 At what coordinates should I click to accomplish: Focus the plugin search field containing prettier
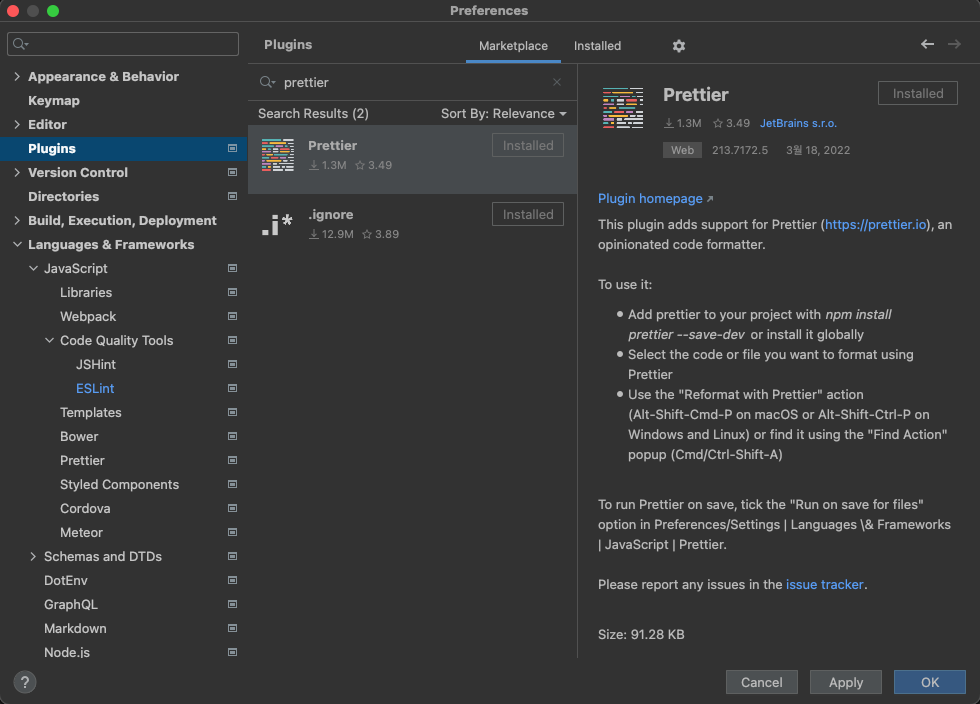[x=412, y=82]
